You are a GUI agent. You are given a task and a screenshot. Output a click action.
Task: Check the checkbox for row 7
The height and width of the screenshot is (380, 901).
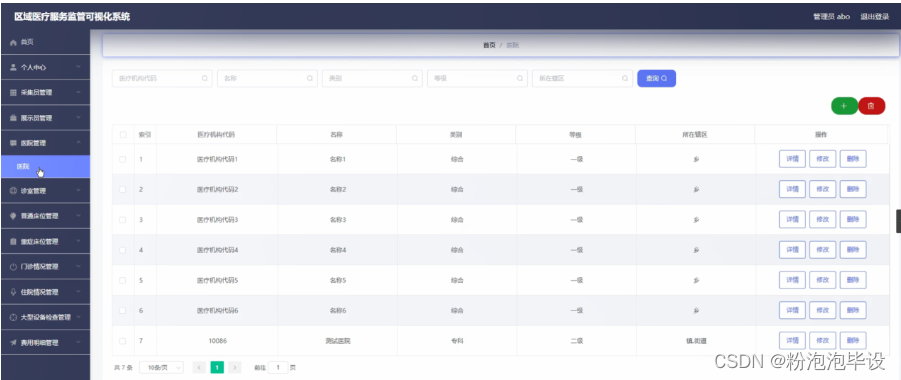122,341
